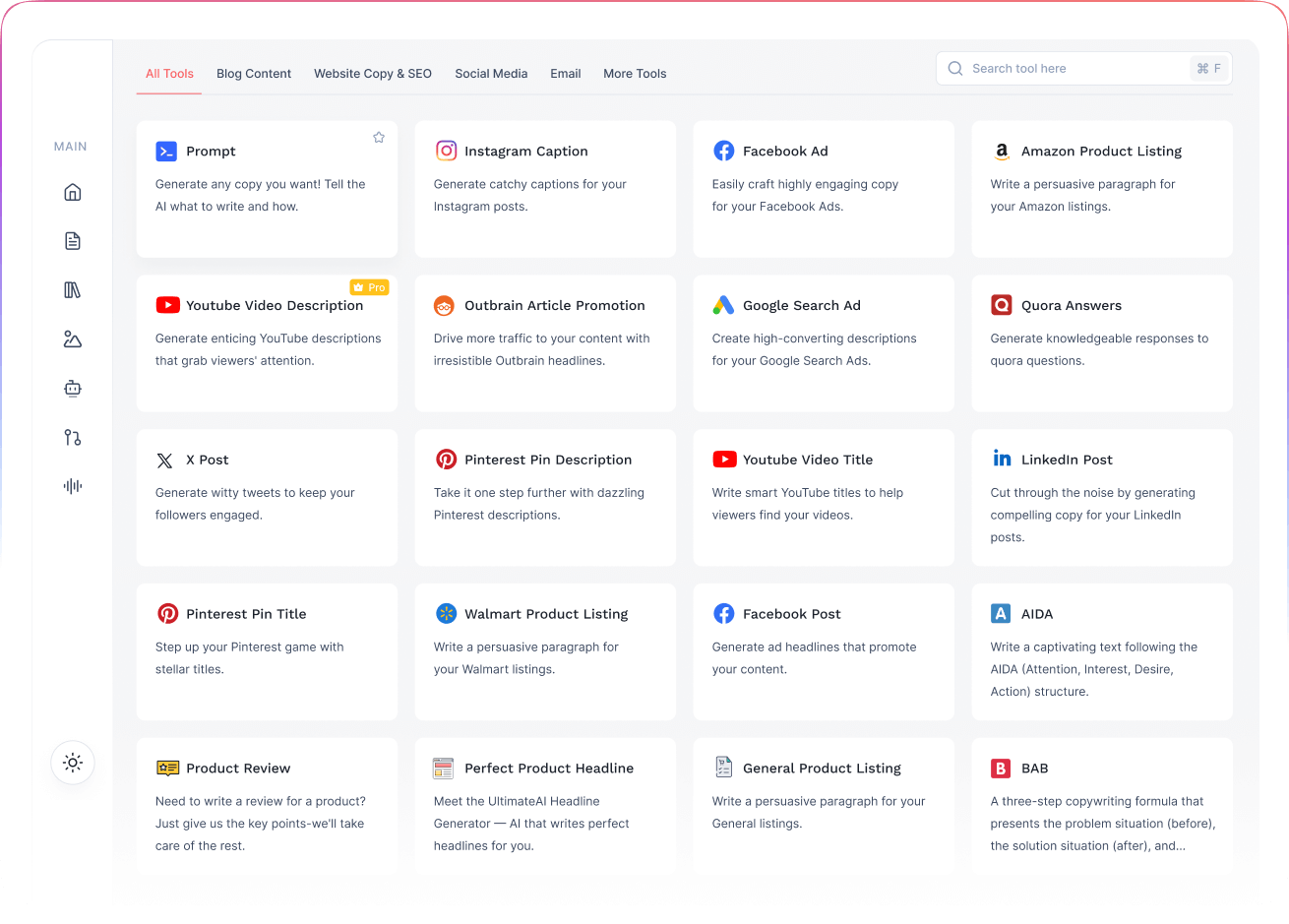Viewport: 1289px width, 924px height.
Task: Open the workflow branch sidebar icon
Action: click(72, 438)
